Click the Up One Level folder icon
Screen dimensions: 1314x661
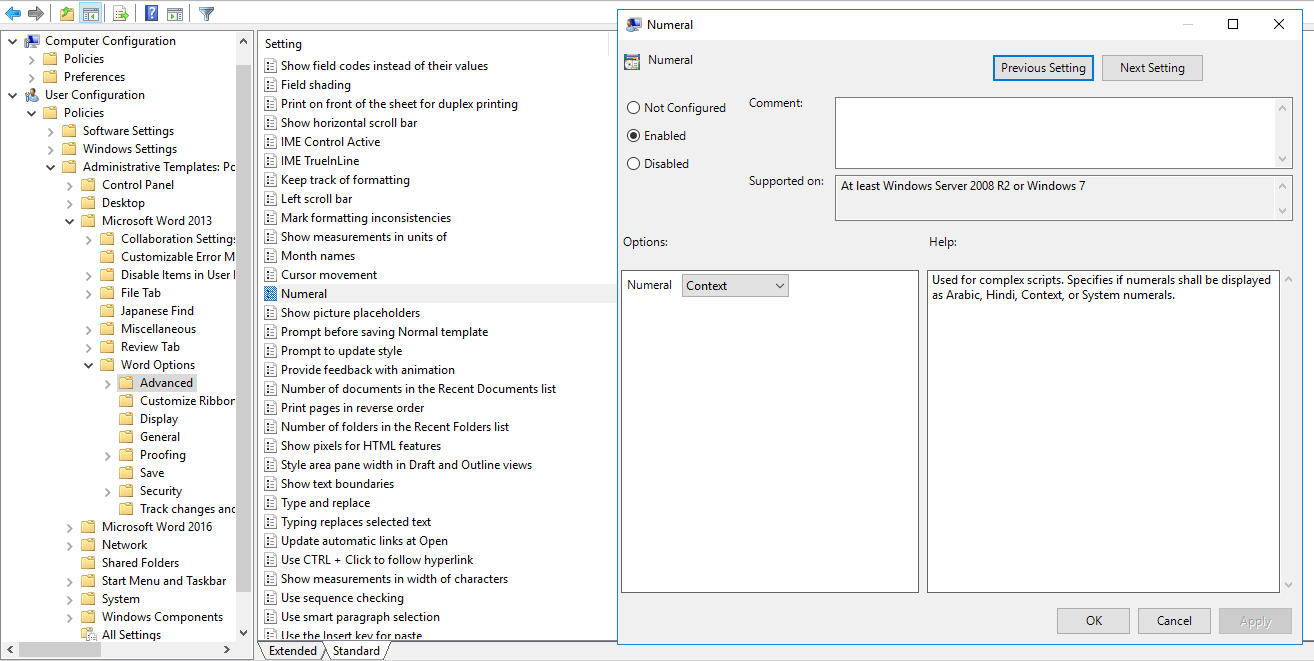[x=66, y=13]
